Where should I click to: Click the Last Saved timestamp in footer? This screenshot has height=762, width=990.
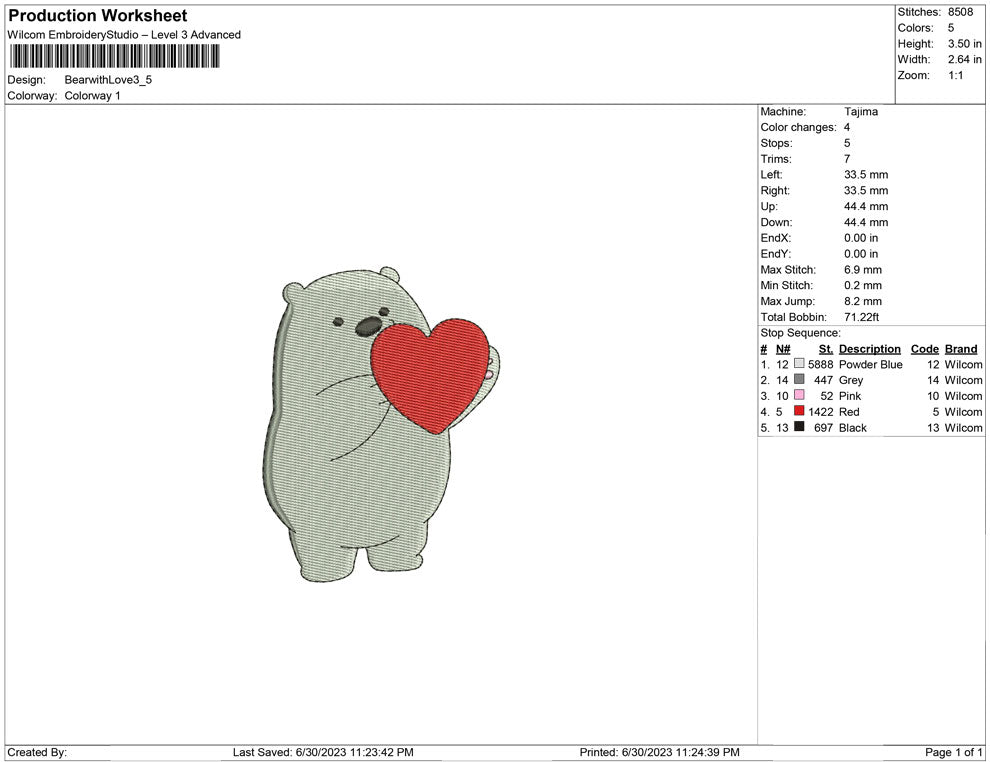[323, 752]
